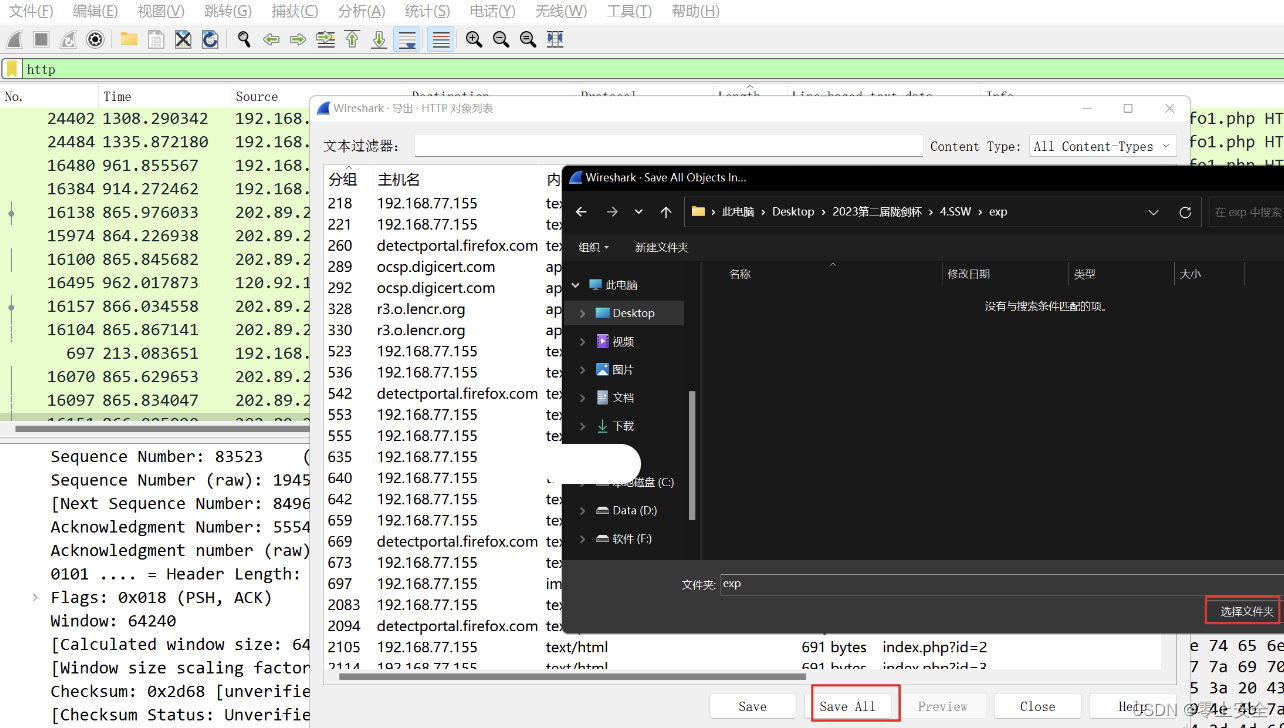Toggle auto-scroll during live capture icon
The height and width of the screenshot is (728, 1284).
click(x=407, y=40)
